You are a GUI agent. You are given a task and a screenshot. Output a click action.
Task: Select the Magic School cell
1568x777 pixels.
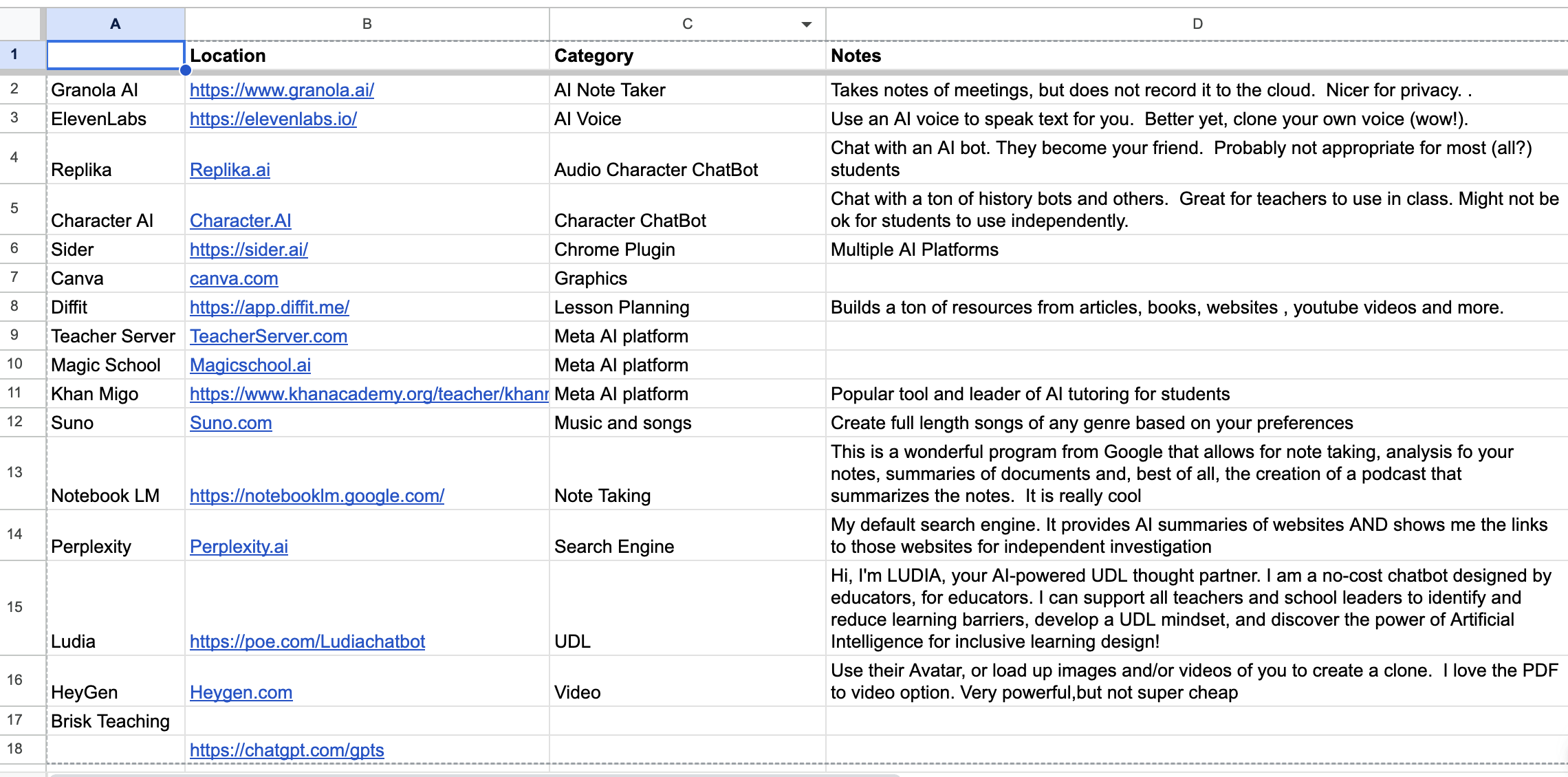tap(116, 365)
